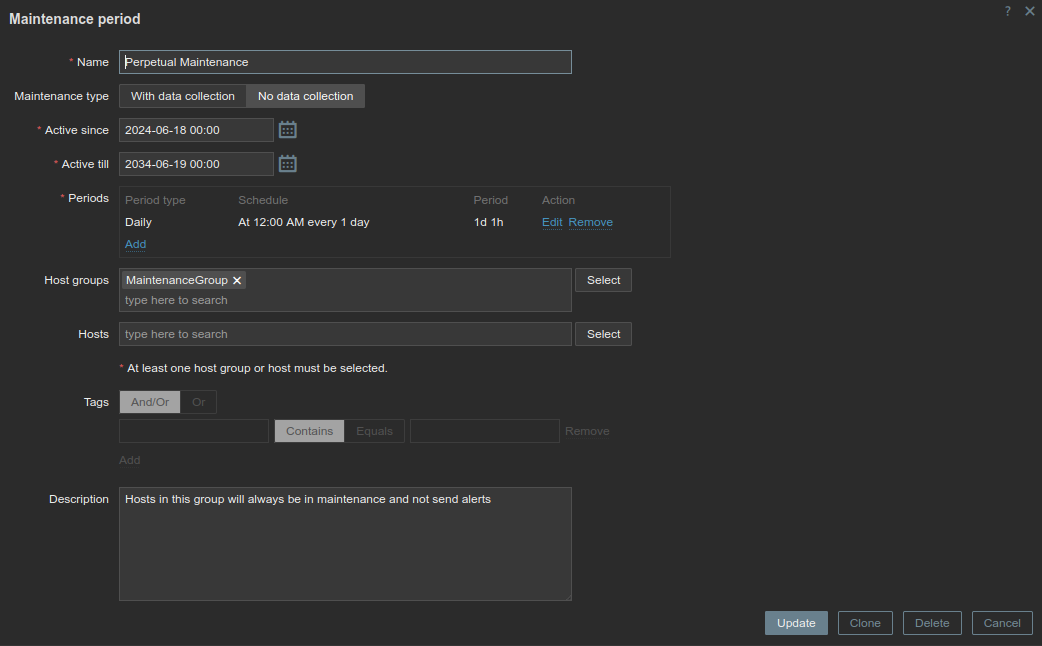Set tag operator to Contains
Viewport: 1042px width, 646px height.
(309, 431)
